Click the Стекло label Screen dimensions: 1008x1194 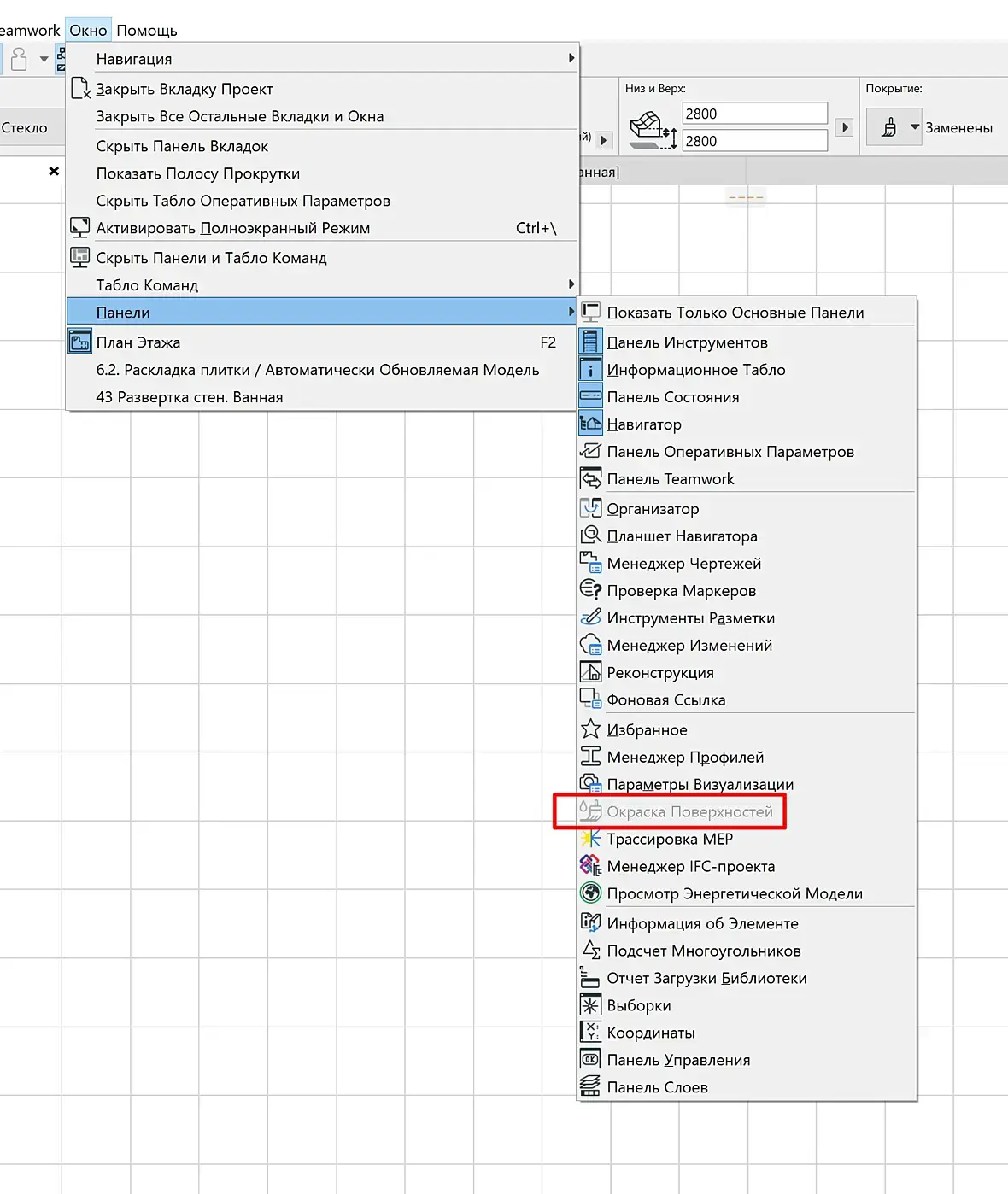click(24, 128)
